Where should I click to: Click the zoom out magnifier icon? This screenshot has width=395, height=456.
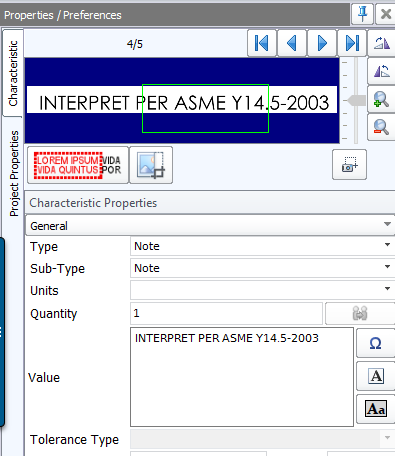click(x=381, y=127)
